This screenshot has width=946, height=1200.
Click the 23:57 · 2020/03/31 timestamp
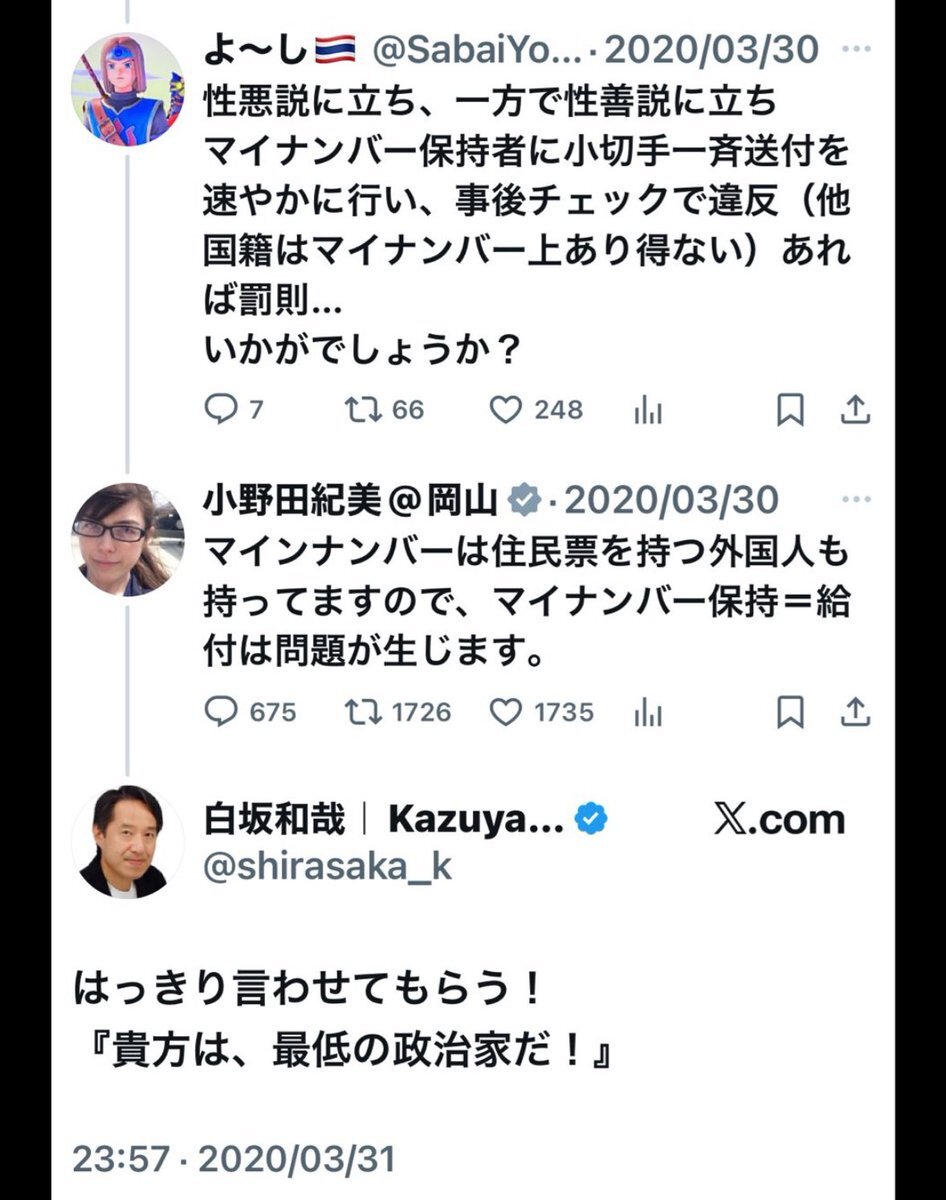[x=233, y=1159]
